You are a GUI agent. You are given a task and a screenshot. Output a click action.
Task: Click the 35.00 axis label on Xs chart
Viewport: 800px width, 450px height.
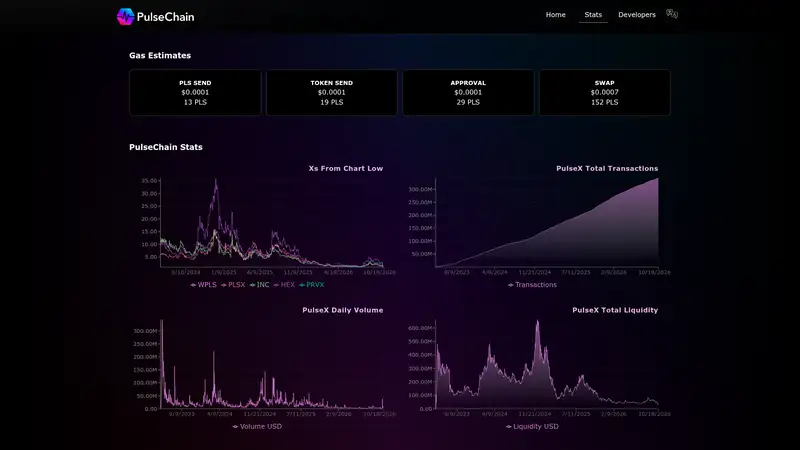point(149,181)
